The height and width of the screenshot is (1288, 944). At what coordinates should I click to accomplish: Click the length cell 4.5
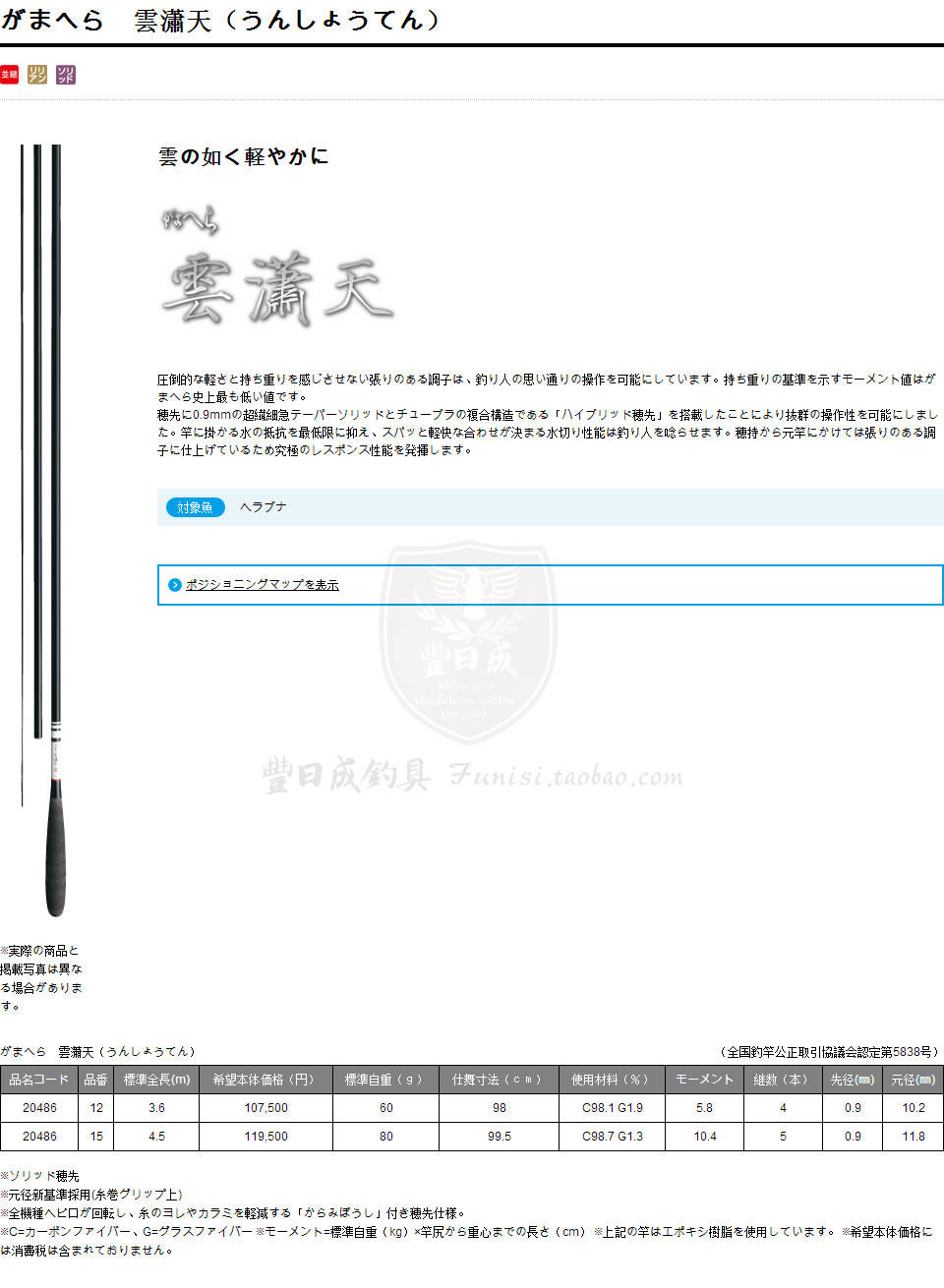[157, 1137]
